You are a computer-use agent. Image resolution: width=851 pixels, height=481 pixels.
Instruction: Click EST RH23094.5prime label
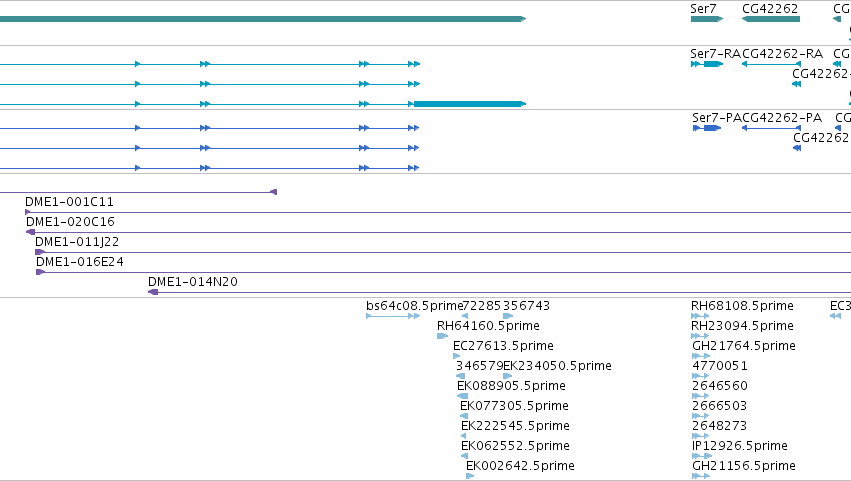742,326
